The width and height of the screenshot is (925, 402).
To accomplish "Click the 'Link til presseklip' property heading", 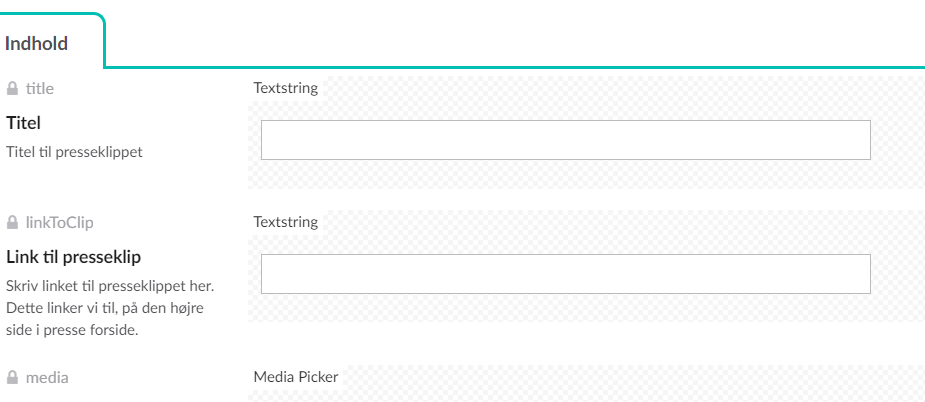I will [x=74, y=257].
